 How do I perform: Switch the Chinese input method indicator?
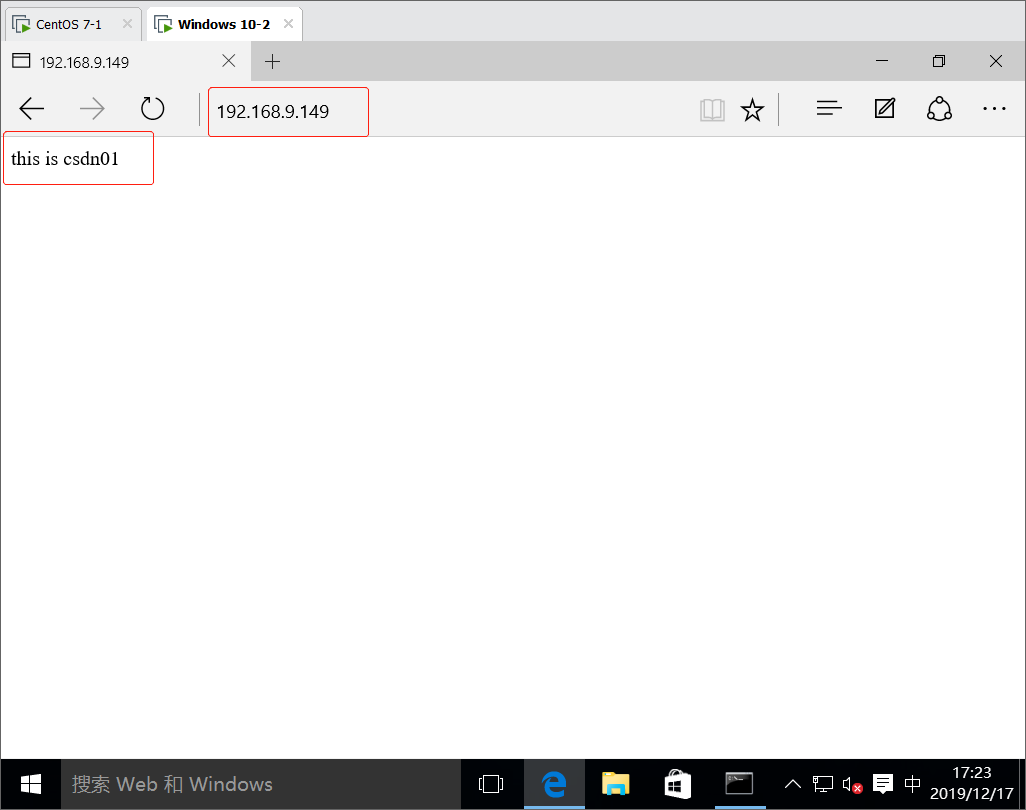pyautogui.click(x=912, y=784)
